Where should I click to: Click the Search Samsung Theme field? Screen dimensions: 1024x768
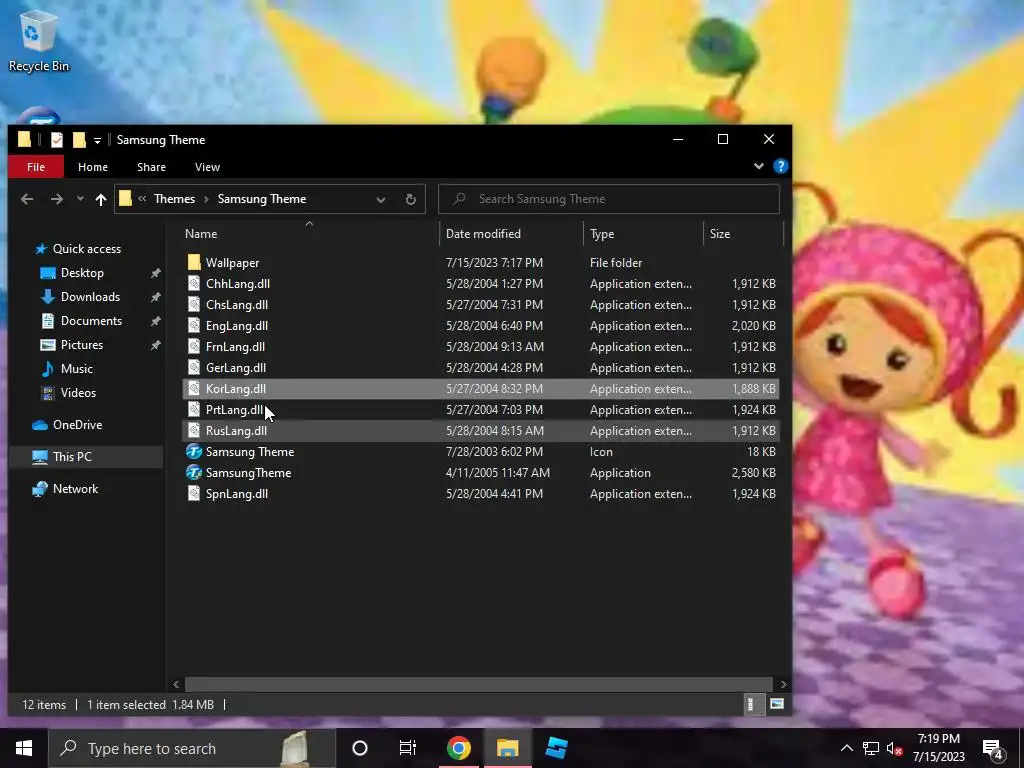tap(609, 199)
